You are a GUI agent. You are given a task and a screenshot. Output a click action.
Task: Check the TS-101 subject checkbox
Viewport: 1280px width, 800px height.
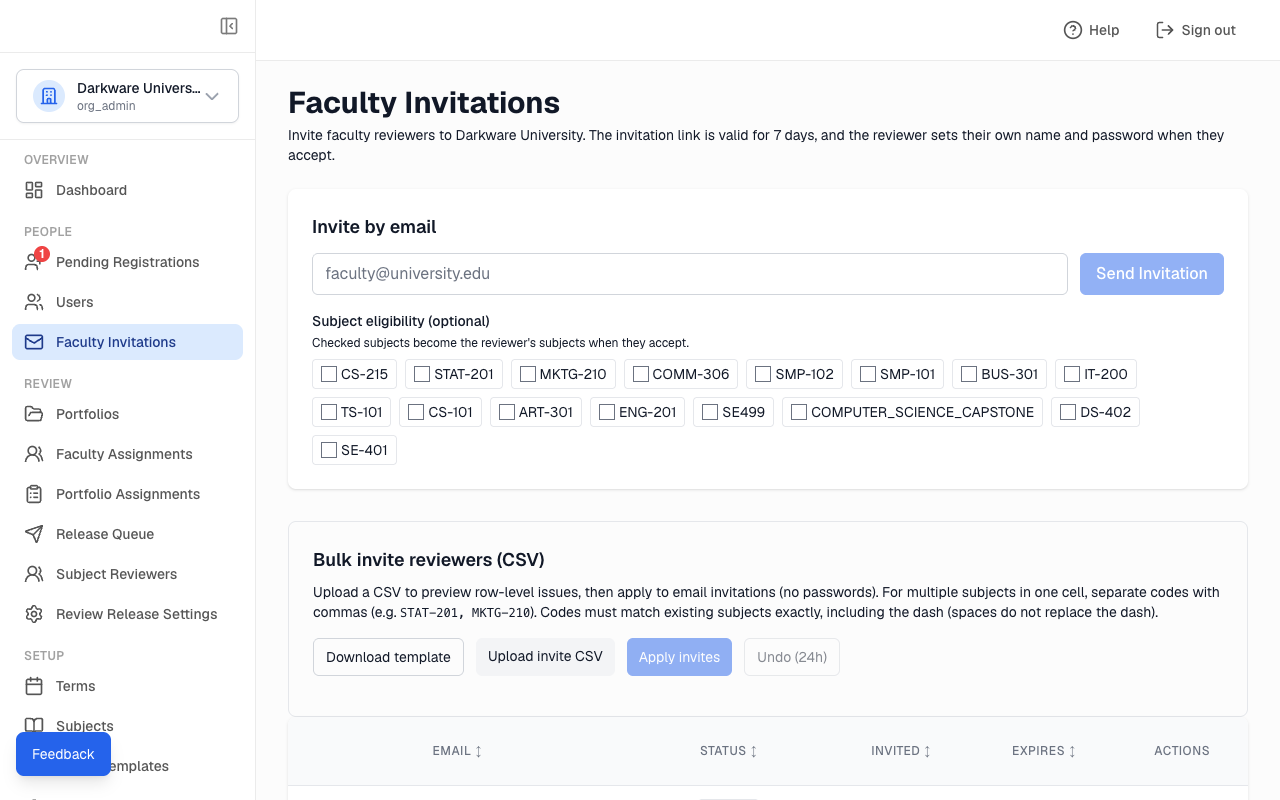(x=329, y=412)
